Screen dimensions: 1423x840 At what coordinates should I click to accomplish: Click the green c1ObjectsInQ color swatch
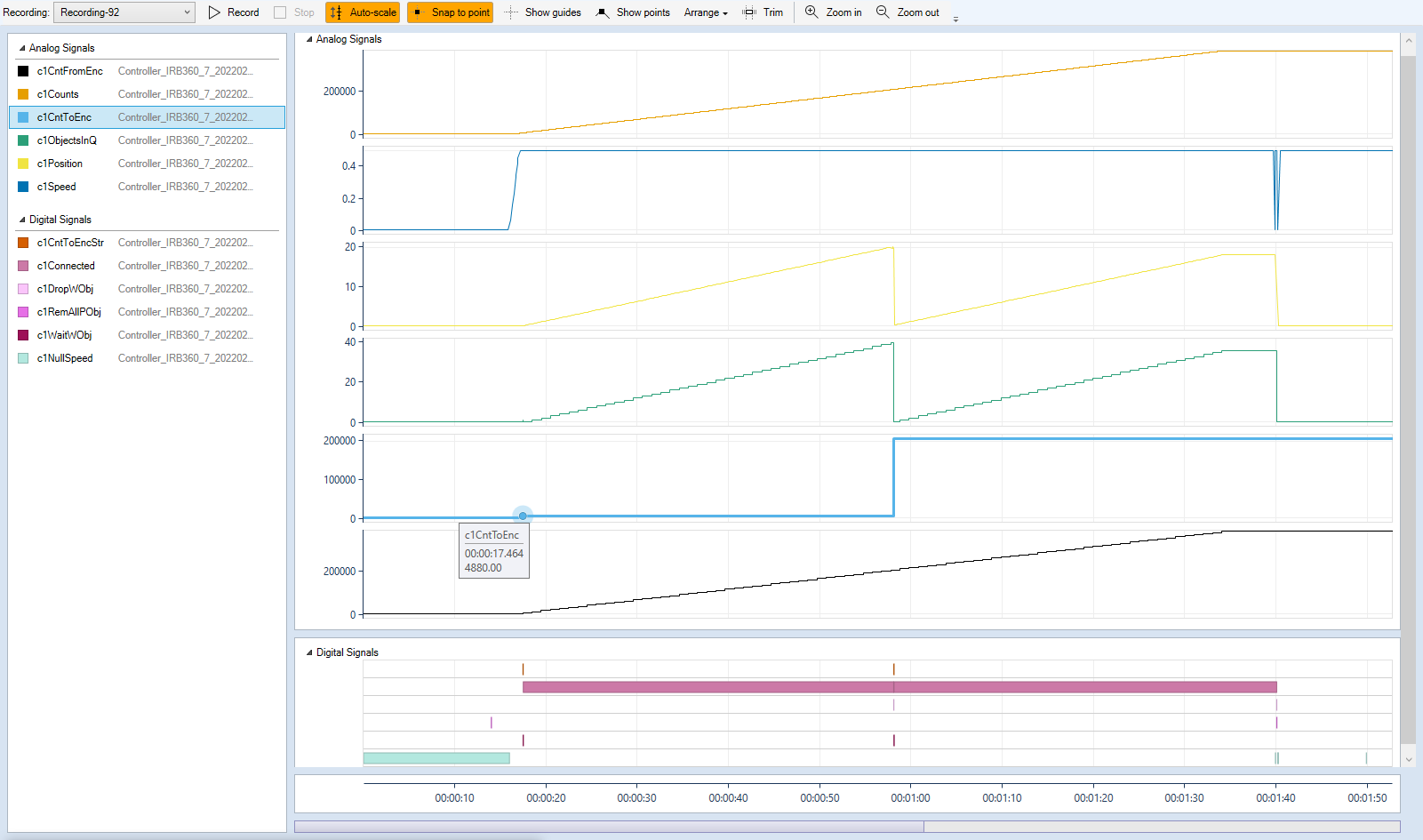[23, 140]
